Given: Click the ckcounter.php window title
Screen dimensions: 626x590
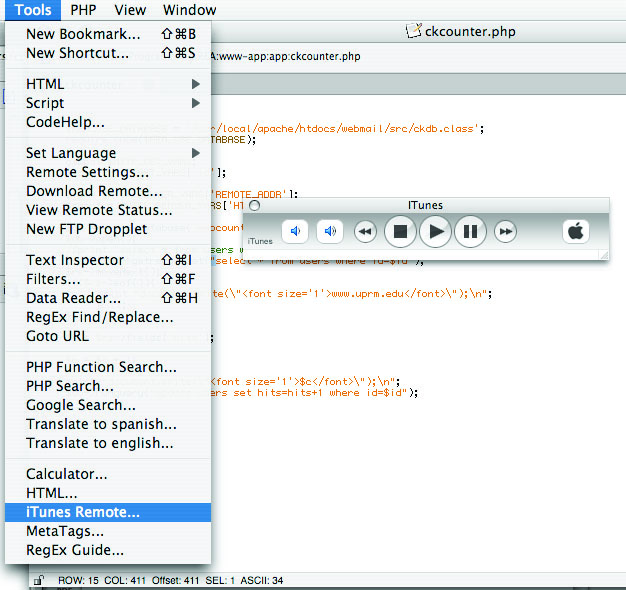Looking at the screenshot, I should click(x=470, y=32).
